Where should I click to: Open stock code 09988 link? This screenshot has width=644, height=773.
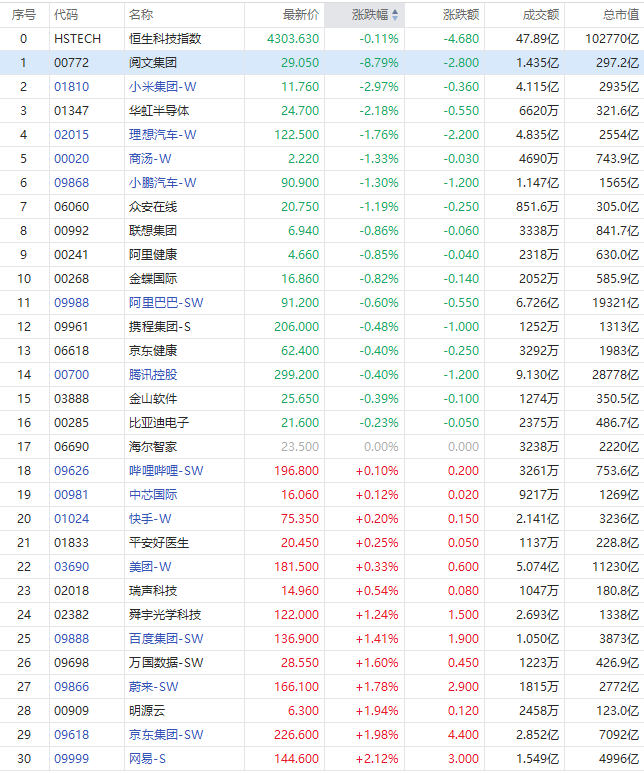[72, 303]
